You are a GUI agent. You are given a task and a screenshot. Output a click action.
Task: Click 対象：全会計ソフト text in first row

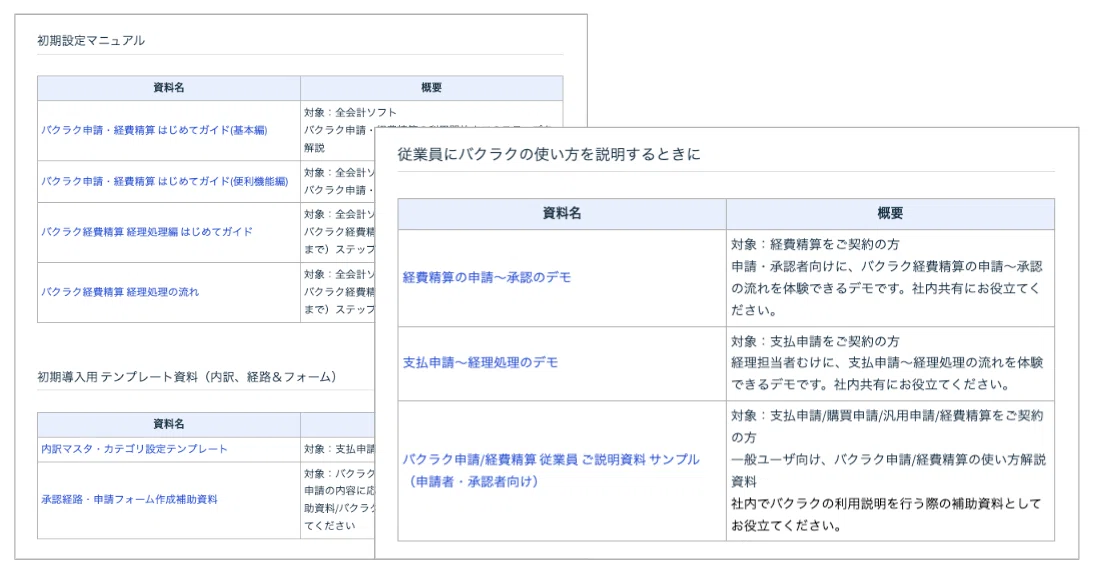(x=350, y=112)
